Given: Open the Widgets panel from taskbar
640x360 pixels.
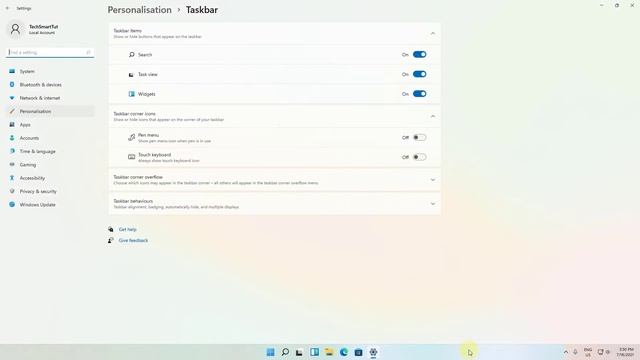Looking at the screenshot, I should 314,352.
